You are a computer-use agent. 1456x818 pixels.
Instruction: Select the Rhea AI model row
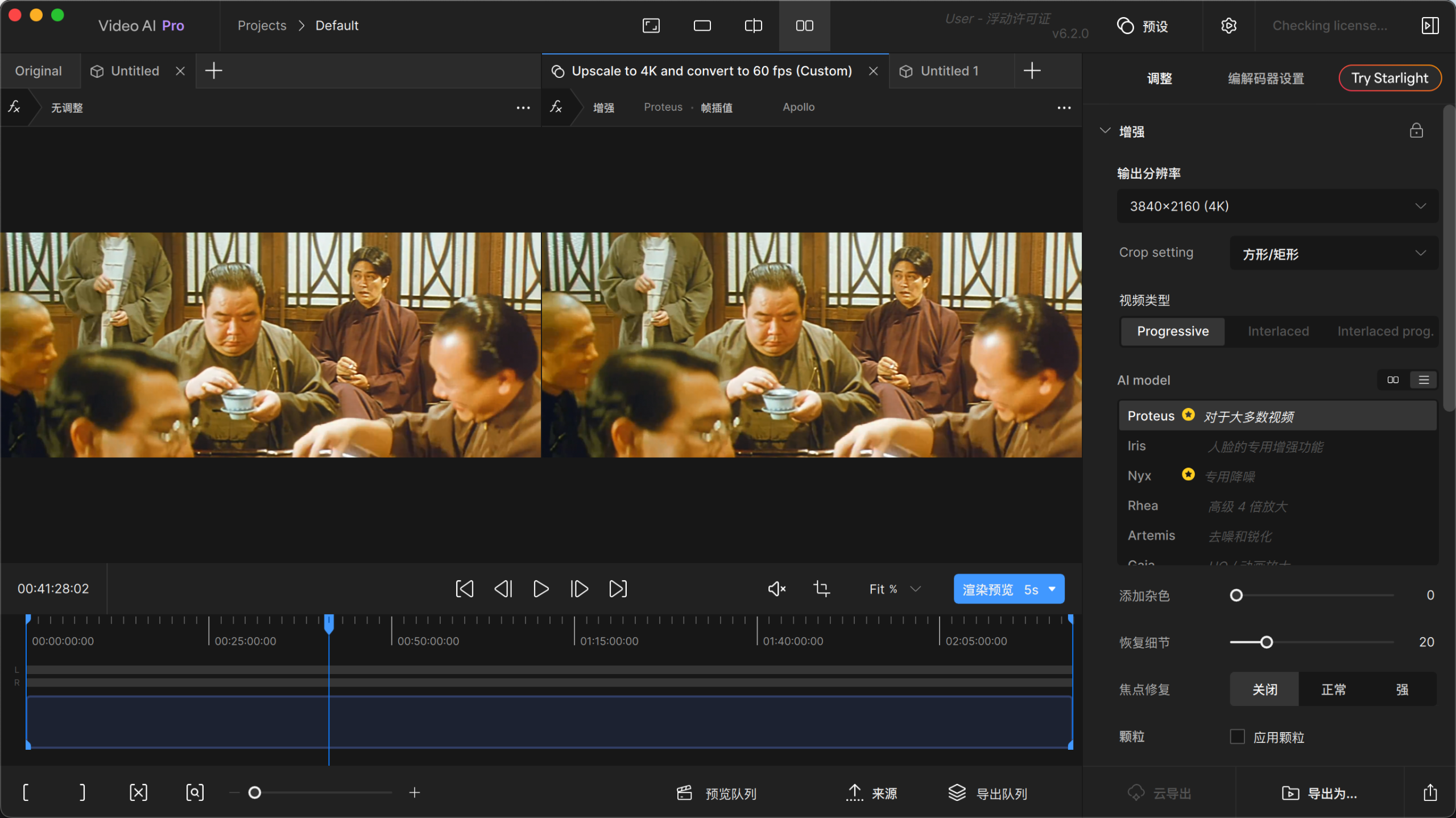coord(1277,506)
